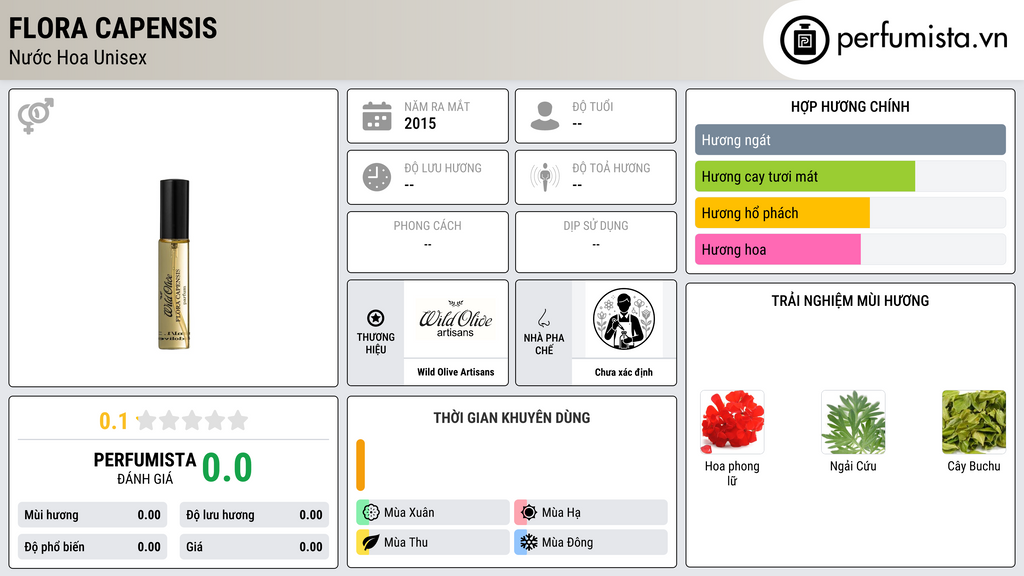Click the sillage icon beside Độ toả hương

545,177
